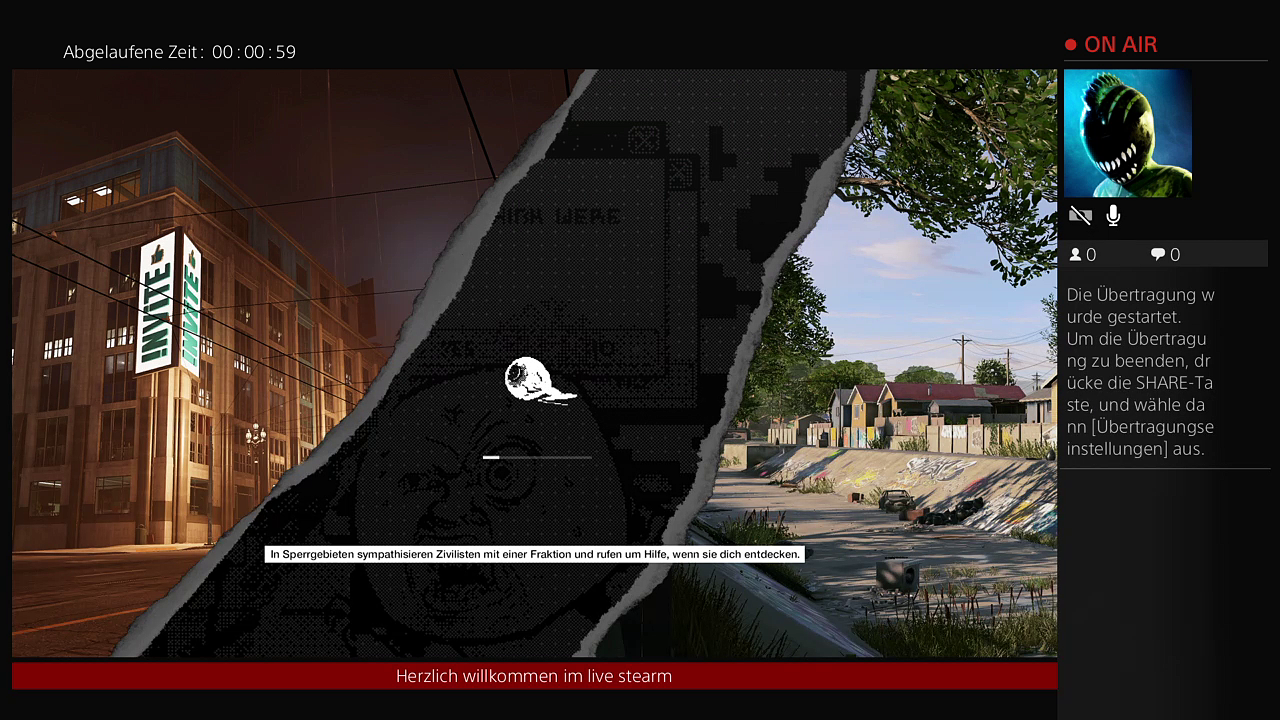
Task: Click the loading progress bar
Action: point(537,457)
